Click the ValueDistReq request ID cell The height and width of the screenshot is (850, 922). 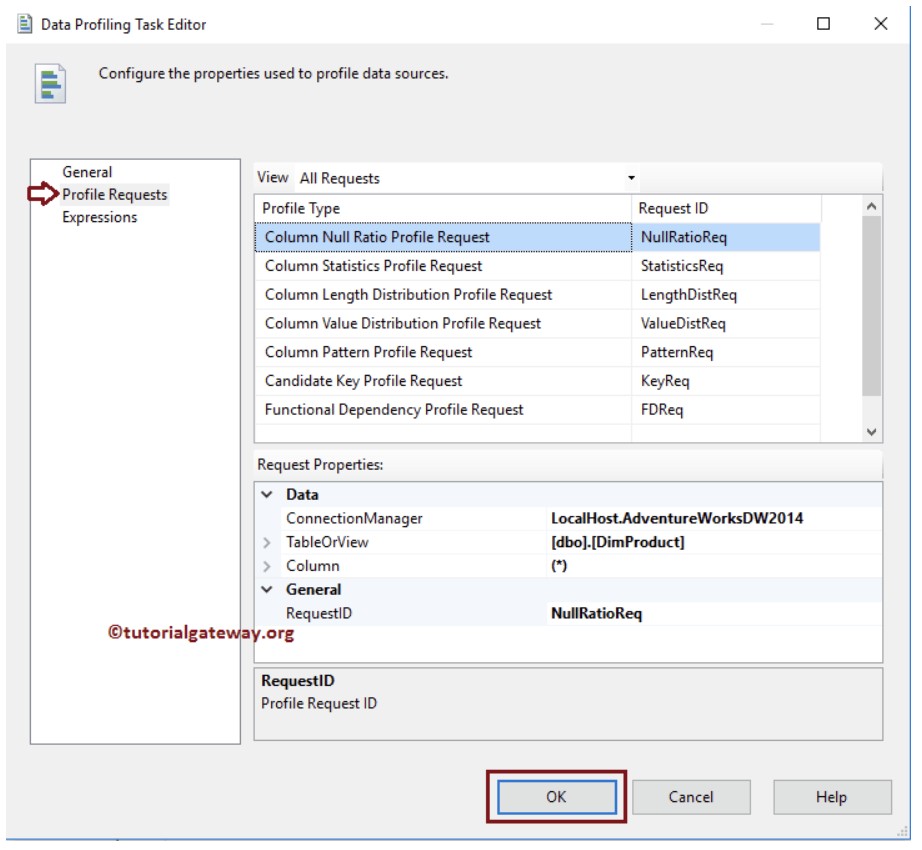tap(726, 324)
